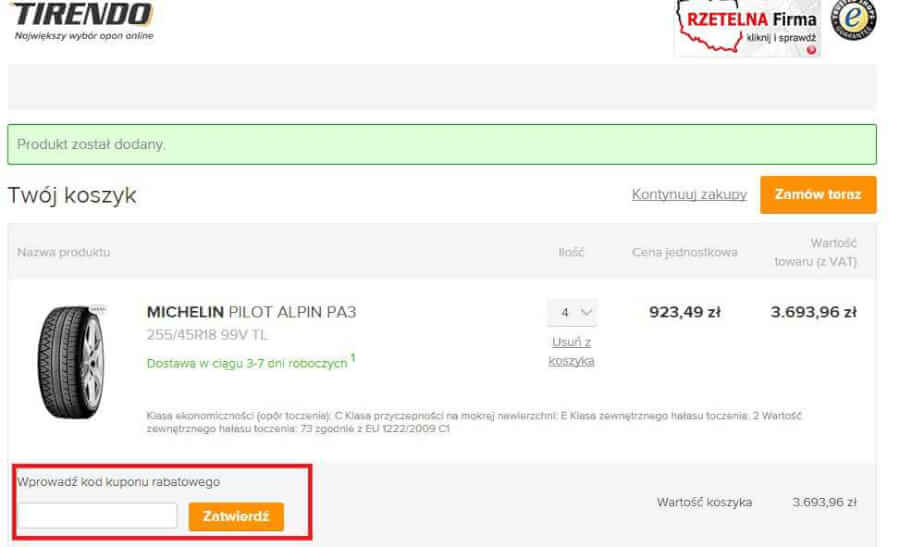Viewport: 900px width, 547px height.
Task: Click the chevron arrow in quantity selector
Action: [x=586, y=312]
